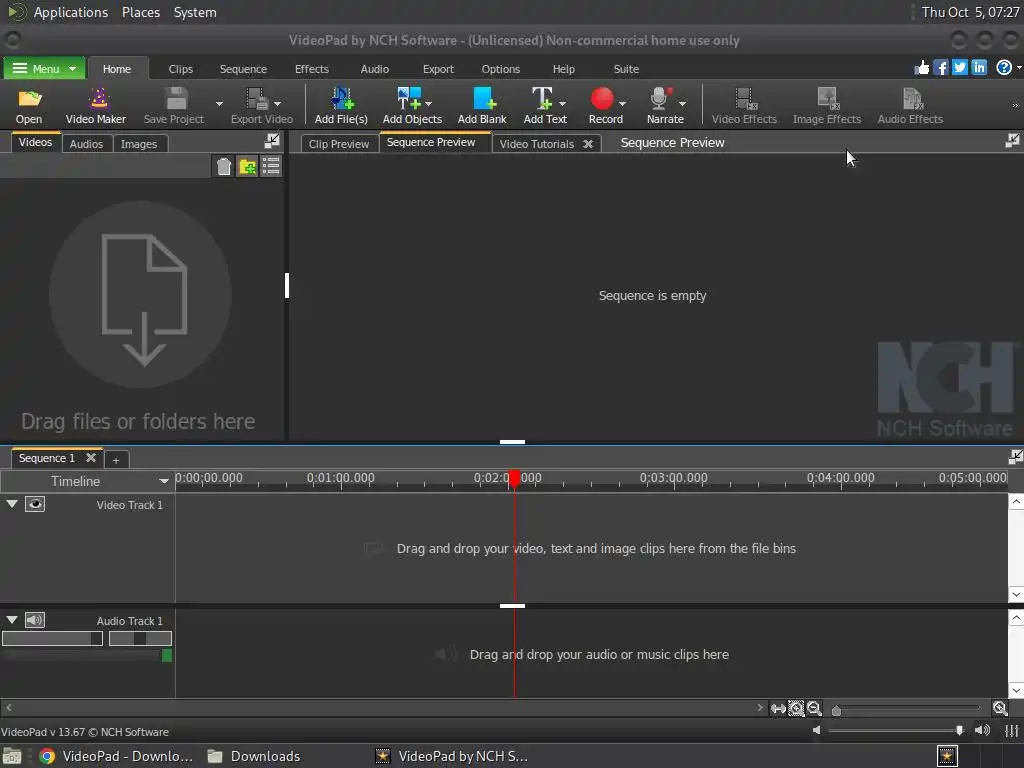The image size is (1024, 768).
Task: Click the zoom-to-selection magnifier with dotted border
Action: 796,709
